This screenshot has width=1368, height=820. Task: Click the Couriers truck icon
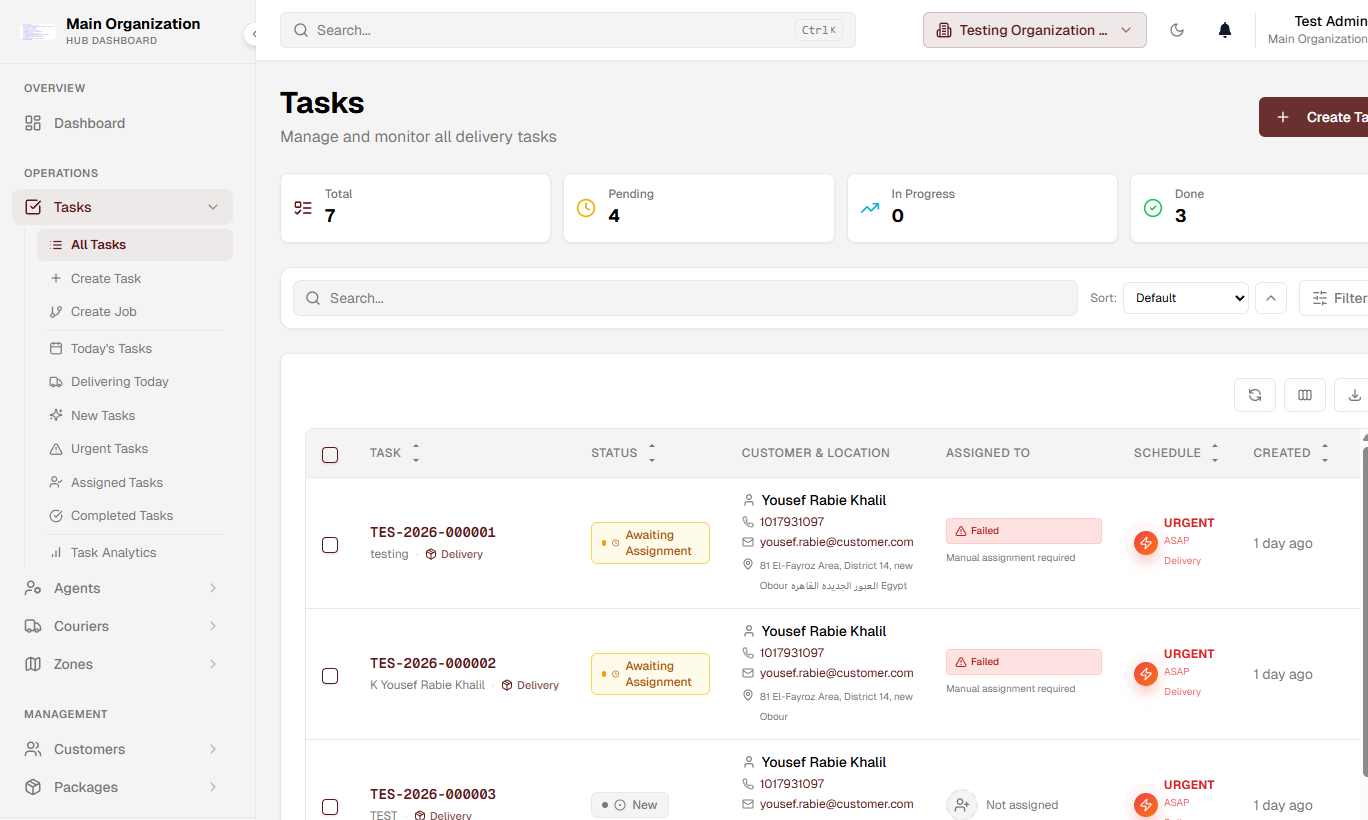[x=33, y=626]
